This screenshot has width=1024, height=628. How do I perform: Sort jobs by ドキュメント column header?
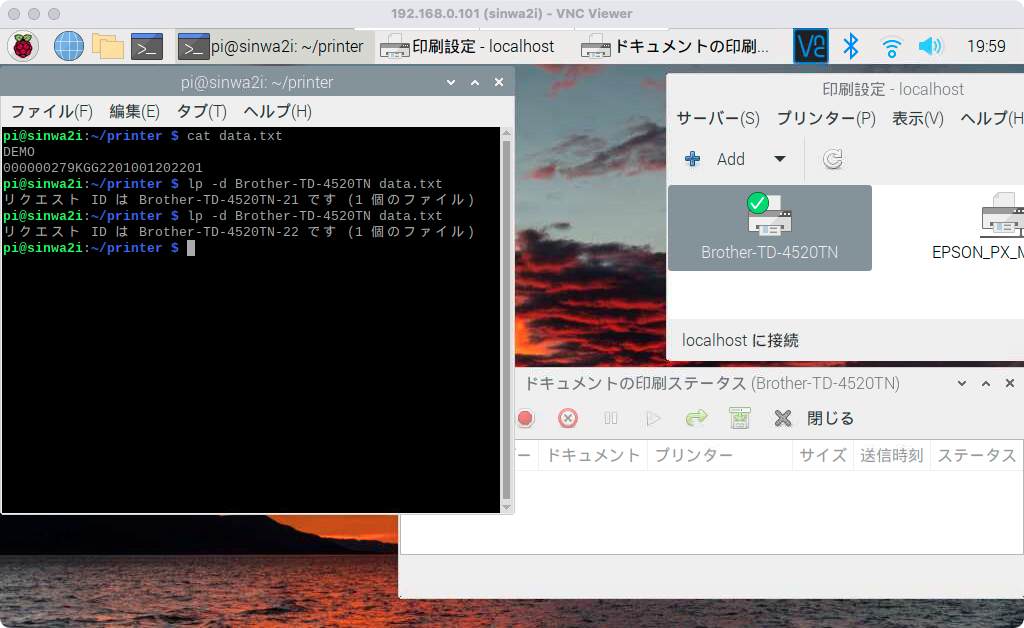[x=592, y=455]
